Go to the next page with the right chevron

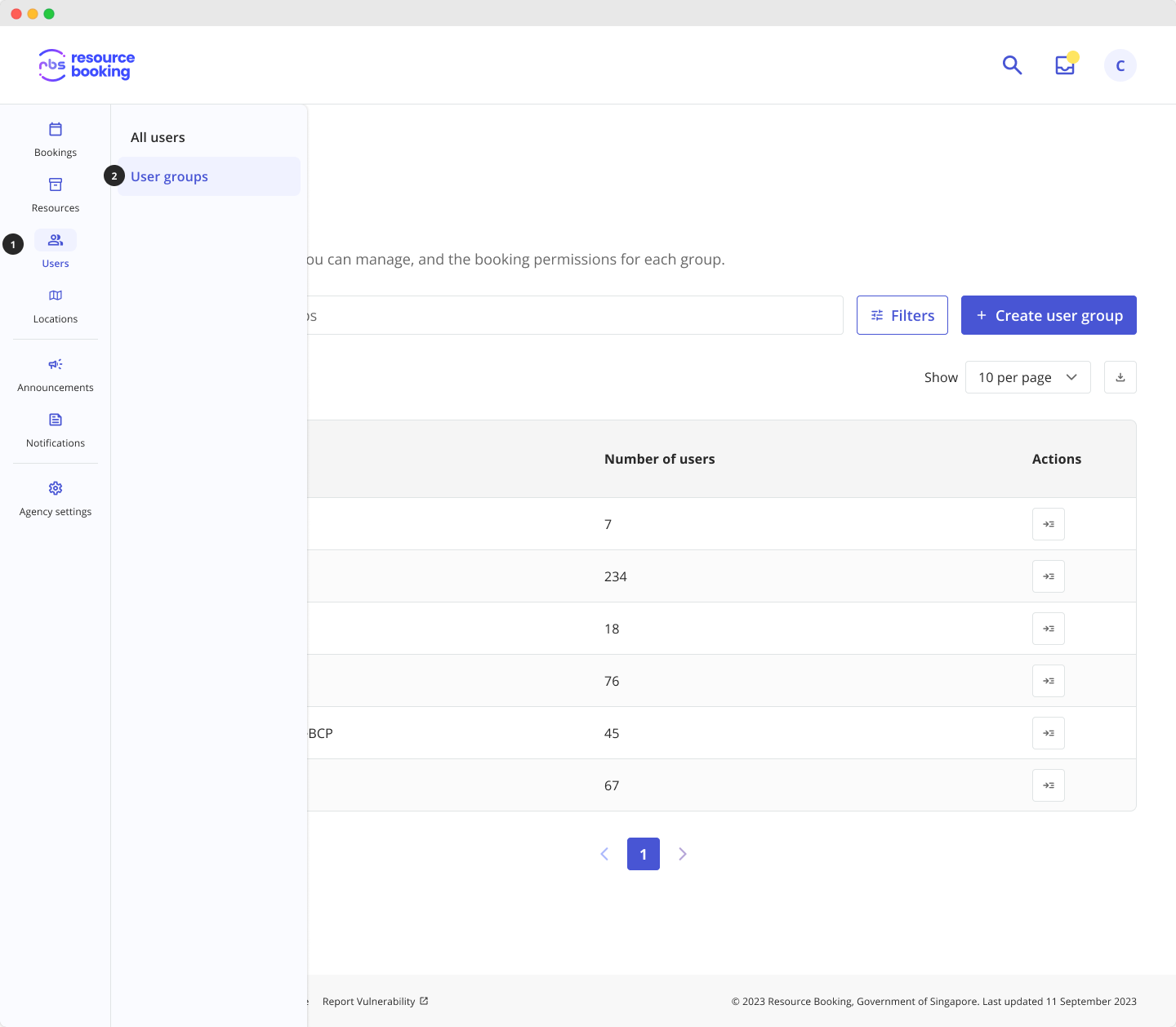tap(683, 854)
